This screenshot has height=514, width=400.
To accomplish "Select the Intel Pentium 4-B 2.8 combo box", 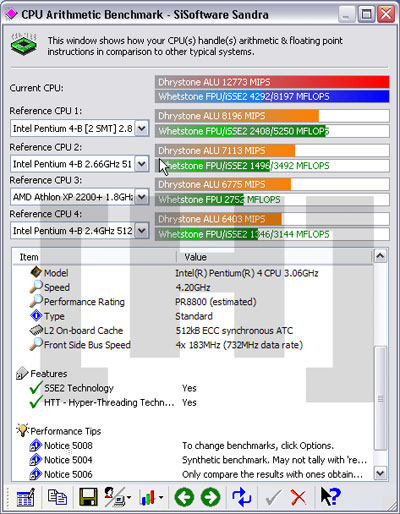I will [x=80, y=128].
